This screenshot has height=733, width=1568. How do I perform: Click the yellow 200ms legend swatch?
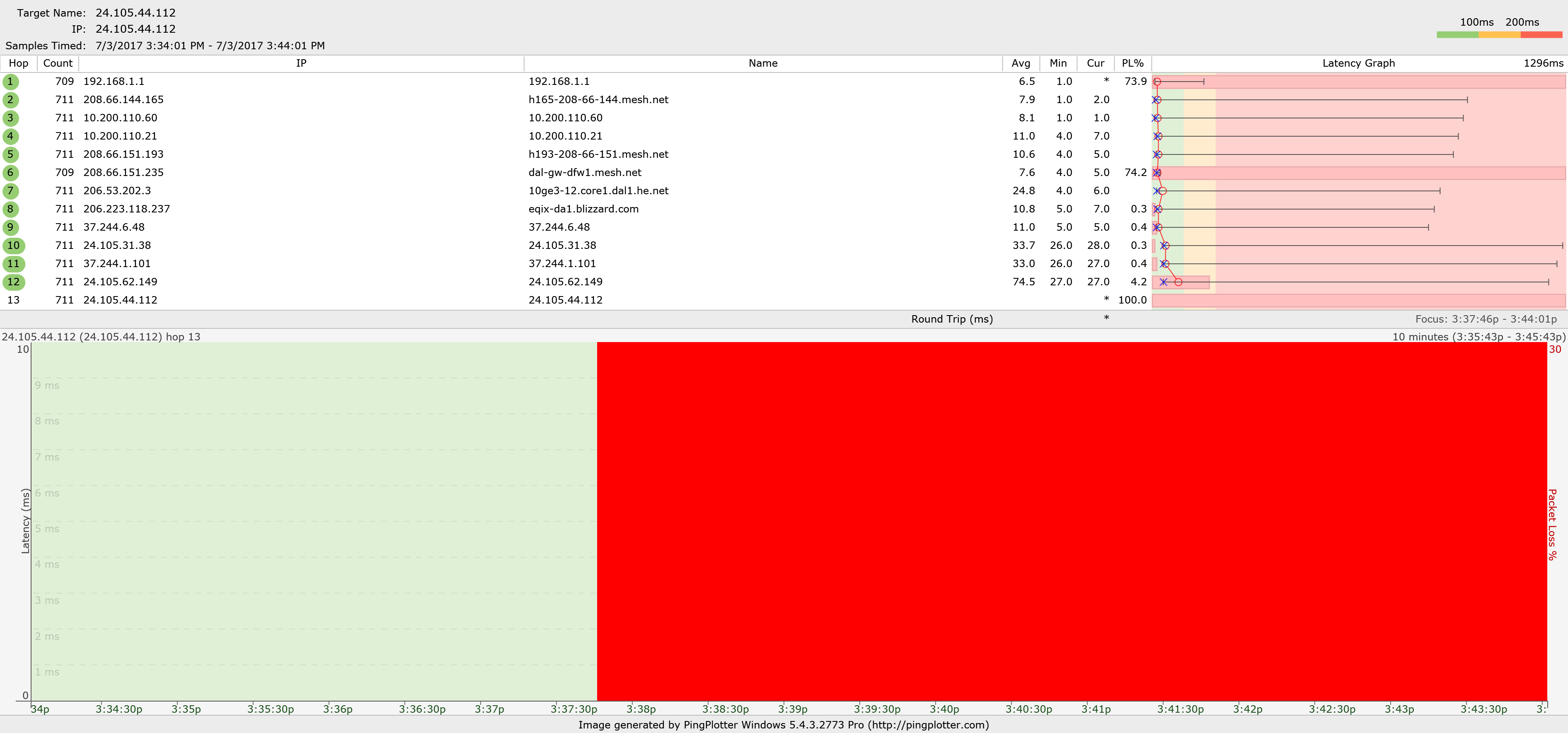1499,35
